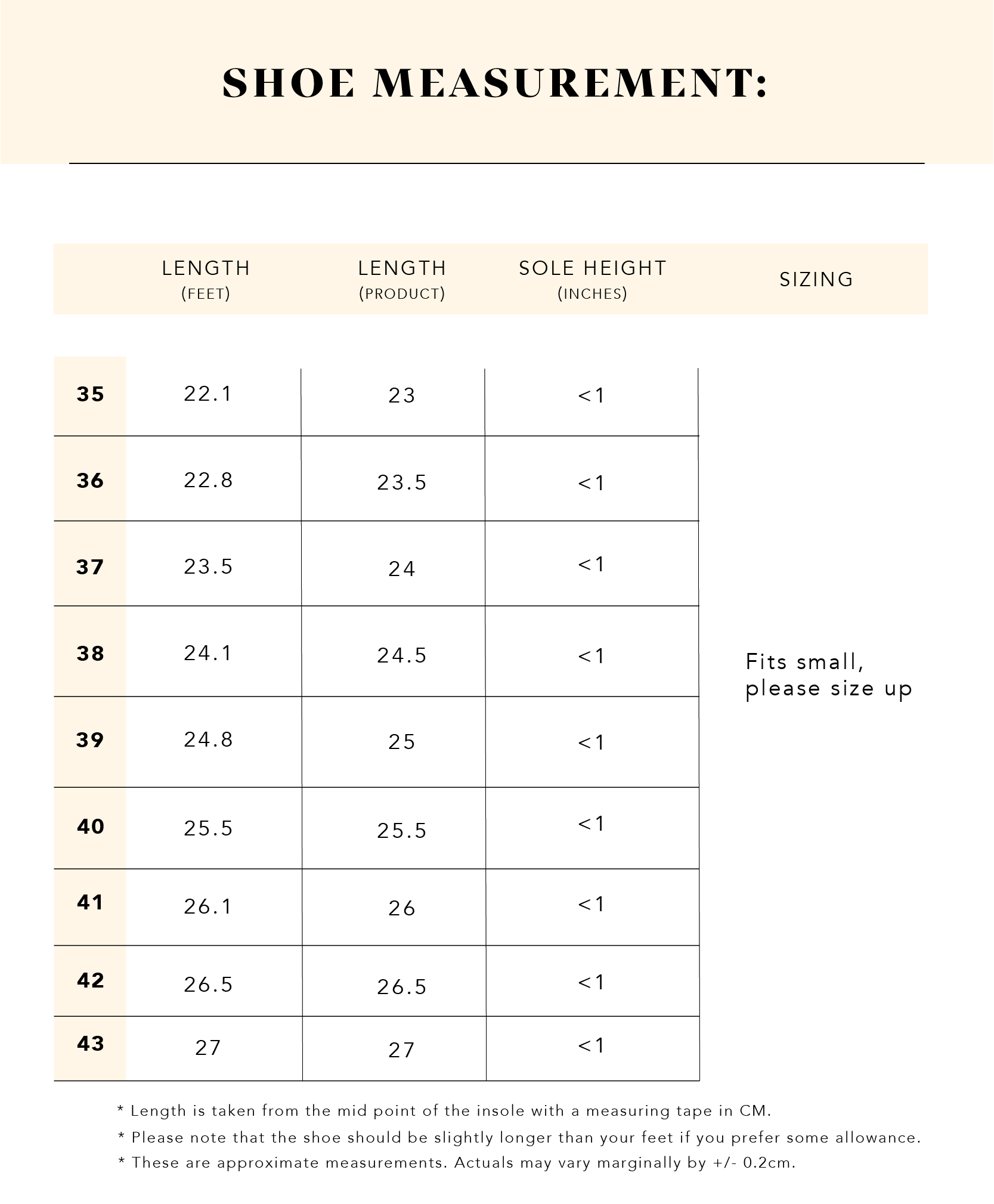The width and height of the screenshot is (994, 1204).
Task: Click the +/- 0.2cm approximate measurements footnote
Action: 457,1162
